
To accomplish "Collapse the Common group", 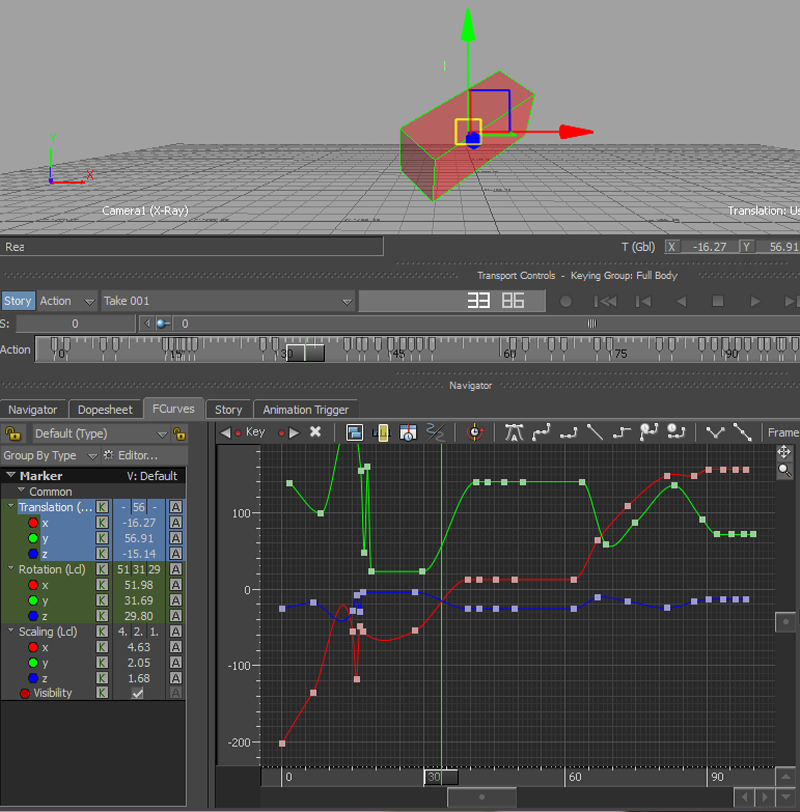I will click(x=21, y=490).
